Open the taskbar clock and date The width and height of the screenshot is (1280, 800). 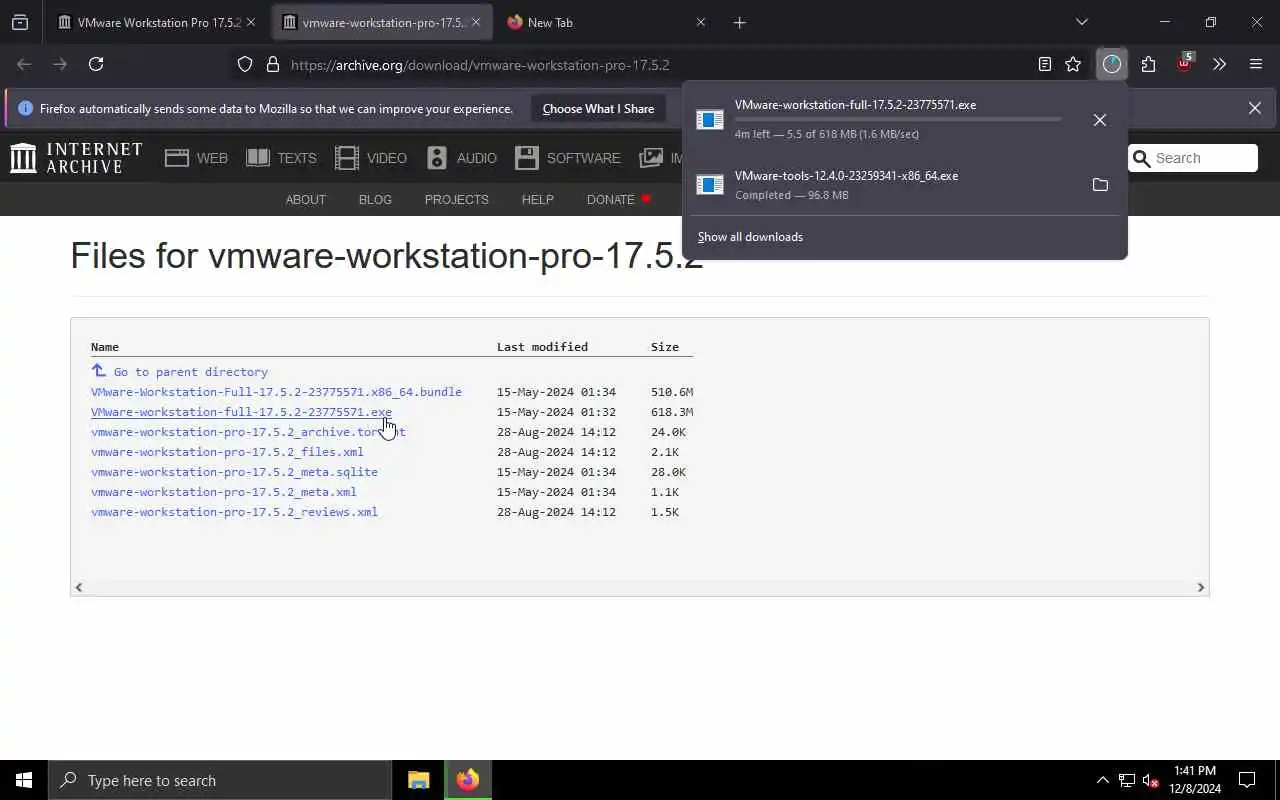[1195, 780]
